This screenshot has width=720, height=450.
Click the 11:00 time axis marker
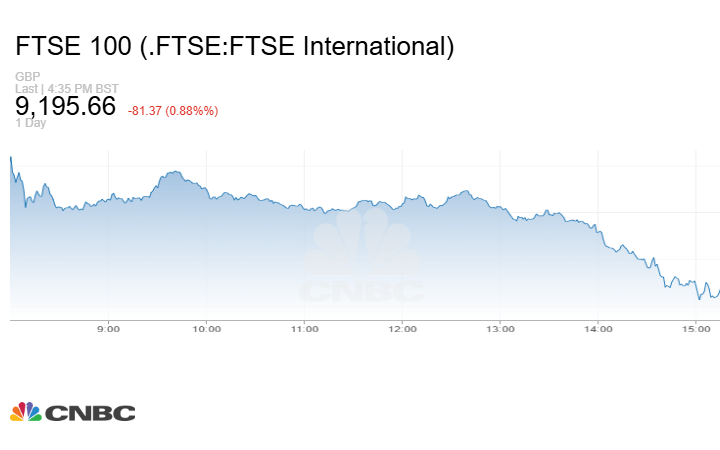coord(304,328)
